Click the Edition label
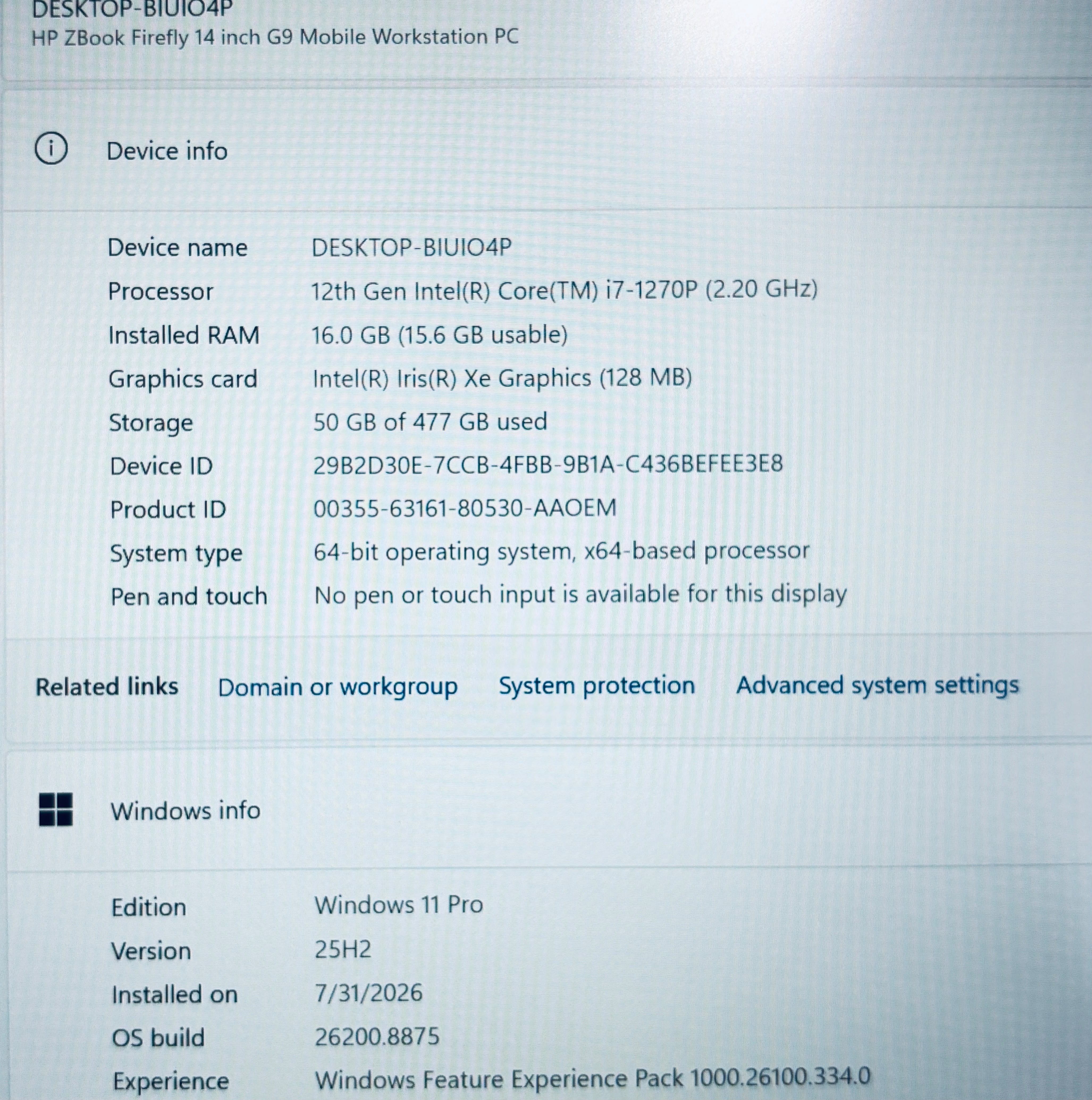The image size is (1092, 1100). [x=149, y=907]
